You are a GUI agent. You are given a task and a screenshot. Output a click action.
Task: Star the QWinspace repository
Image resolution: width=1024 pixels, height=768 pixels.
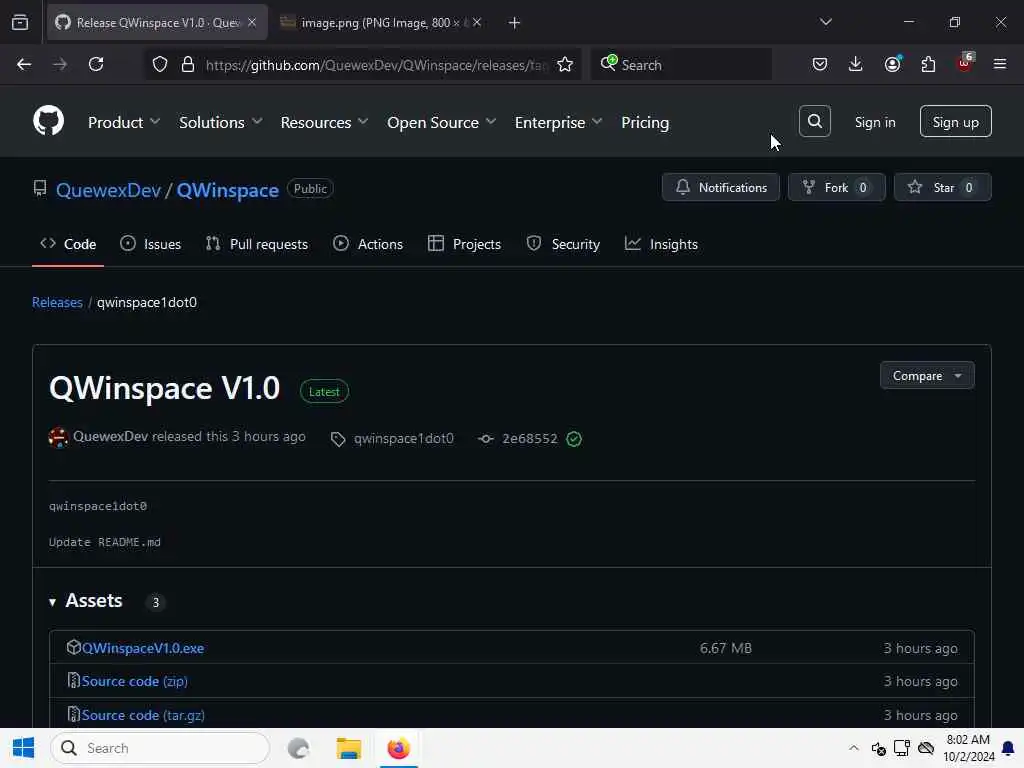click(942, 187)
